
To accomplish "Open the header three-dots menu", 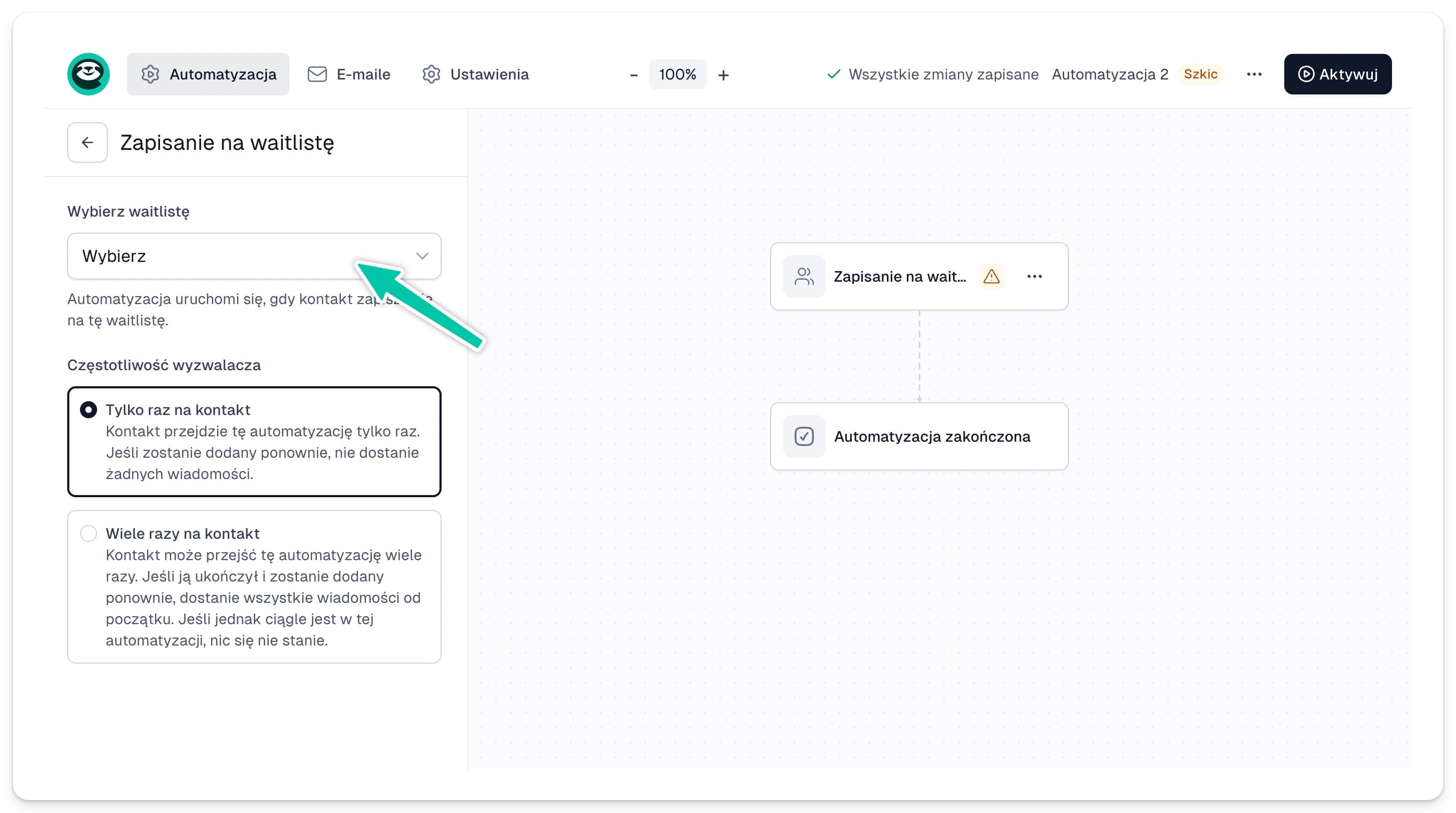I will [1254, 74].
